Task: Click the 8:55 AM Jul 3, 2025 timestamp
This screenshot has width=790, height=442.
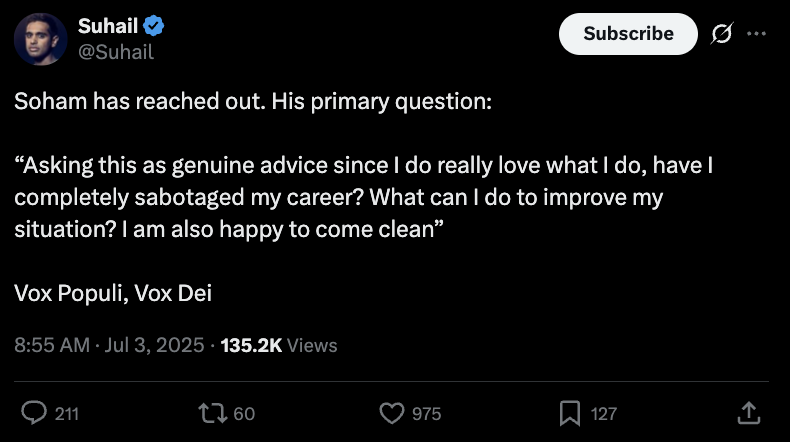Action: [x=109, y=345]
